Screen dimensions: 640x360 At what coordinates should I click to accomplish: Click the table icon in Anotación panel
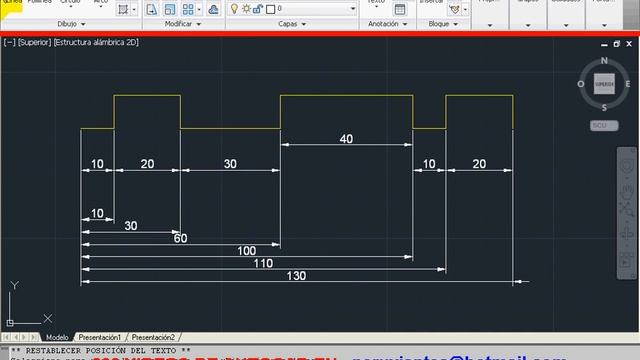[x=400, y=9]
